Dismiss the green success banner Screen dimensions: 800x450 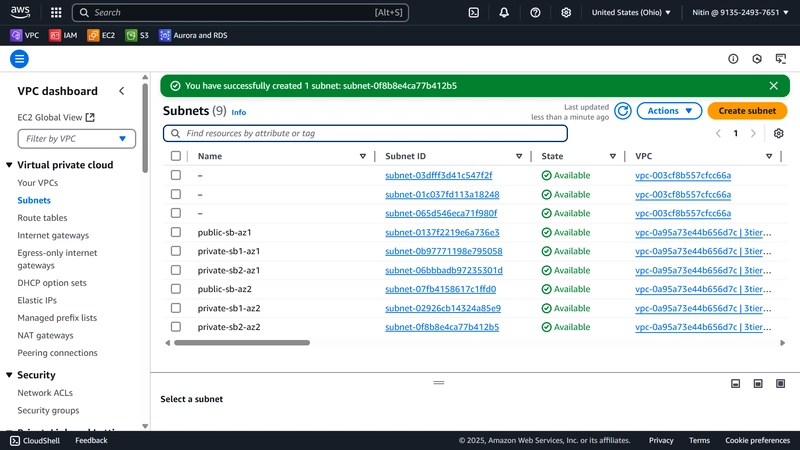pos(773,86)
